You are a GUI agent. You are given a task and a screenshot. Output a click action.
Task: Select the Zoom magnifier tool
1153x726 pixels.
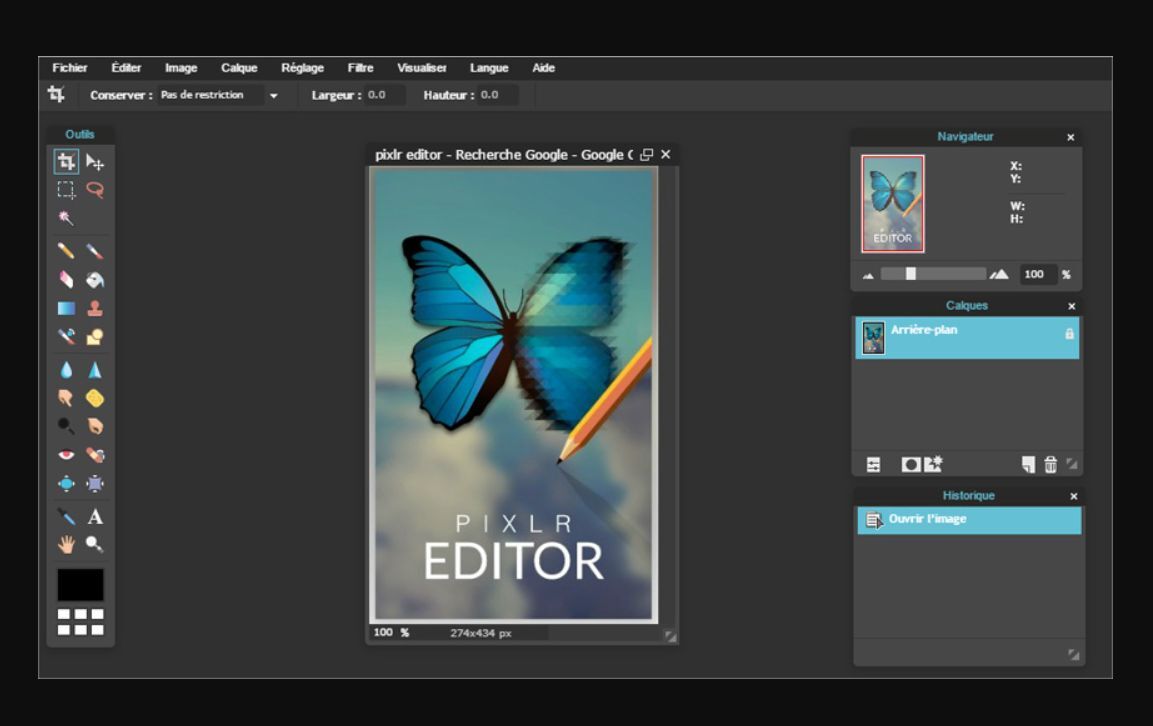tap(95, 544)
